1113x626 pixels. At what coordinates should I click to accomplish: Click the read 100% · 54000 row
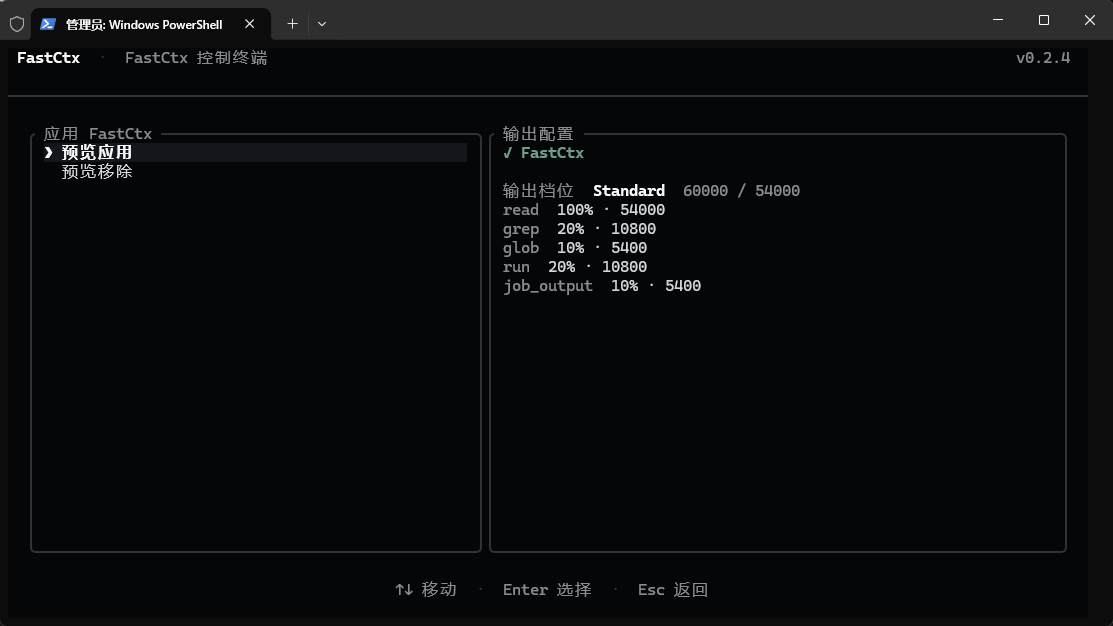pyautogui.click(x=583, y=210)
